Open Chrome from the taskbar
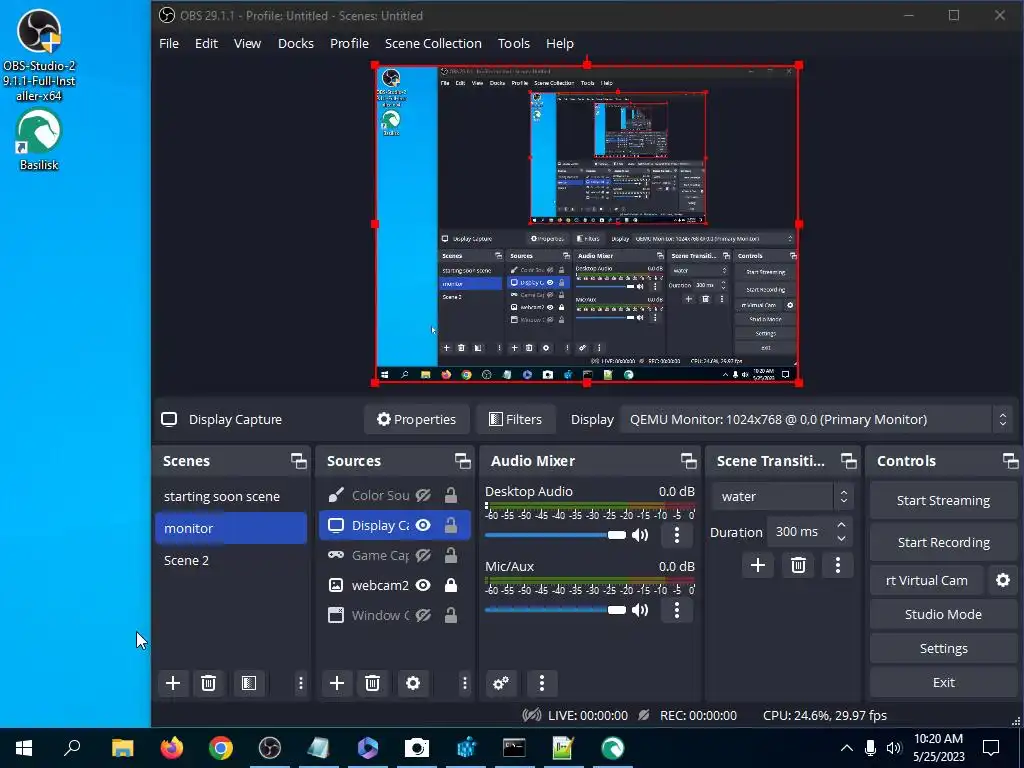 221,748
